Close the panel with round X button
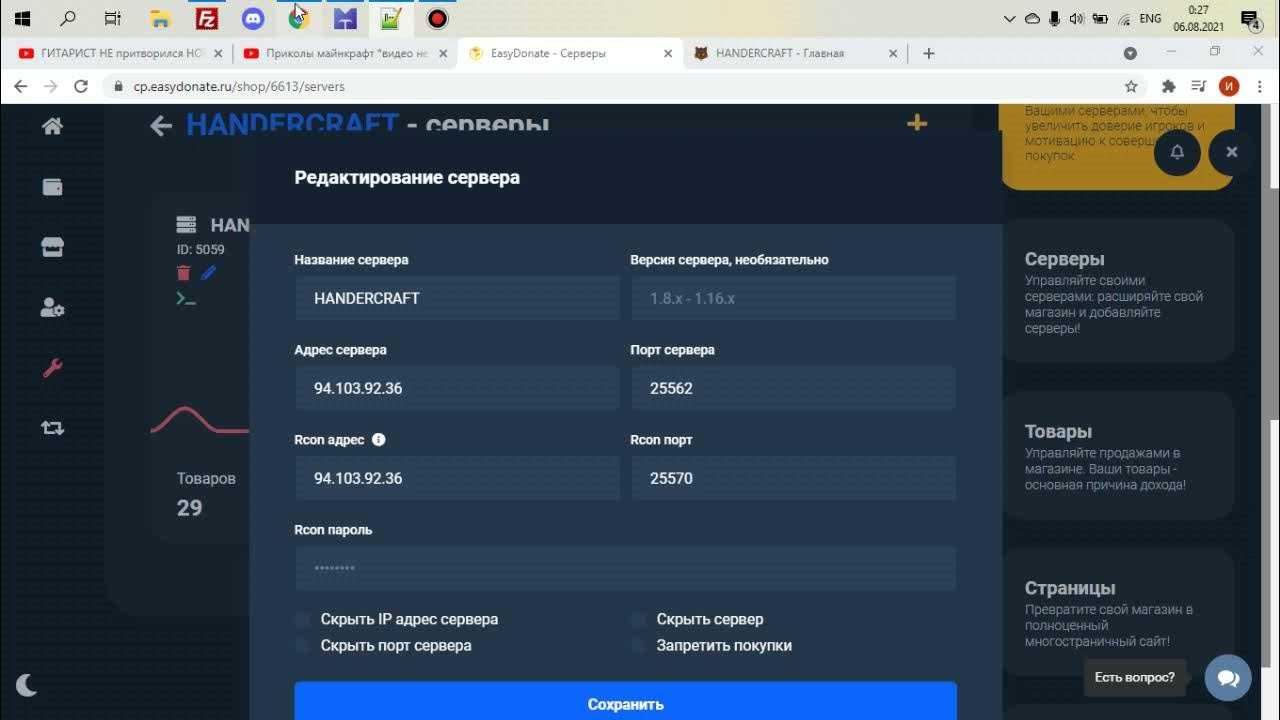This screenshot has width=1280, height=720. click(1232, 152)
